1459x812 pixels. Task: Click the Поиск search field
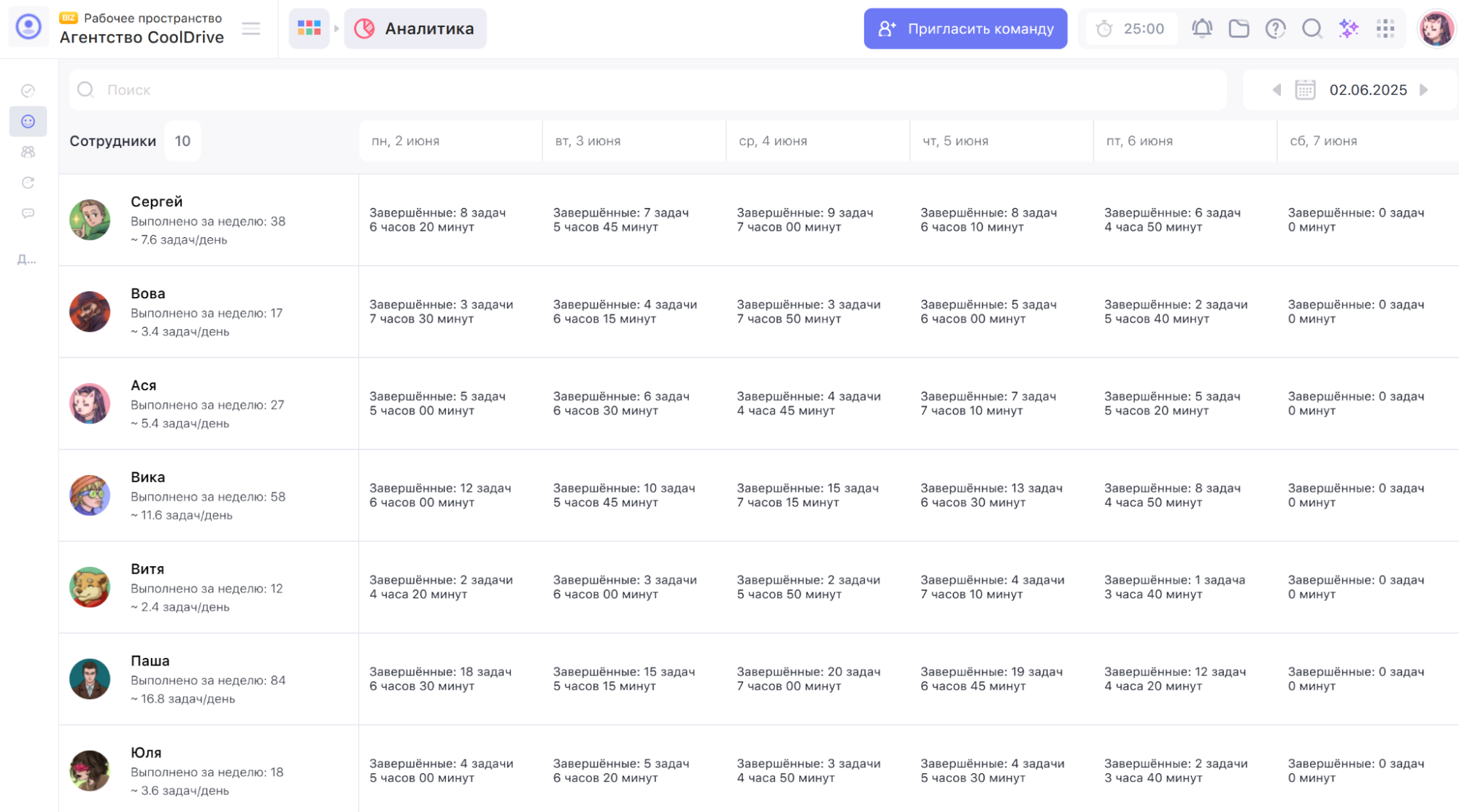click(x=648, y=90)
